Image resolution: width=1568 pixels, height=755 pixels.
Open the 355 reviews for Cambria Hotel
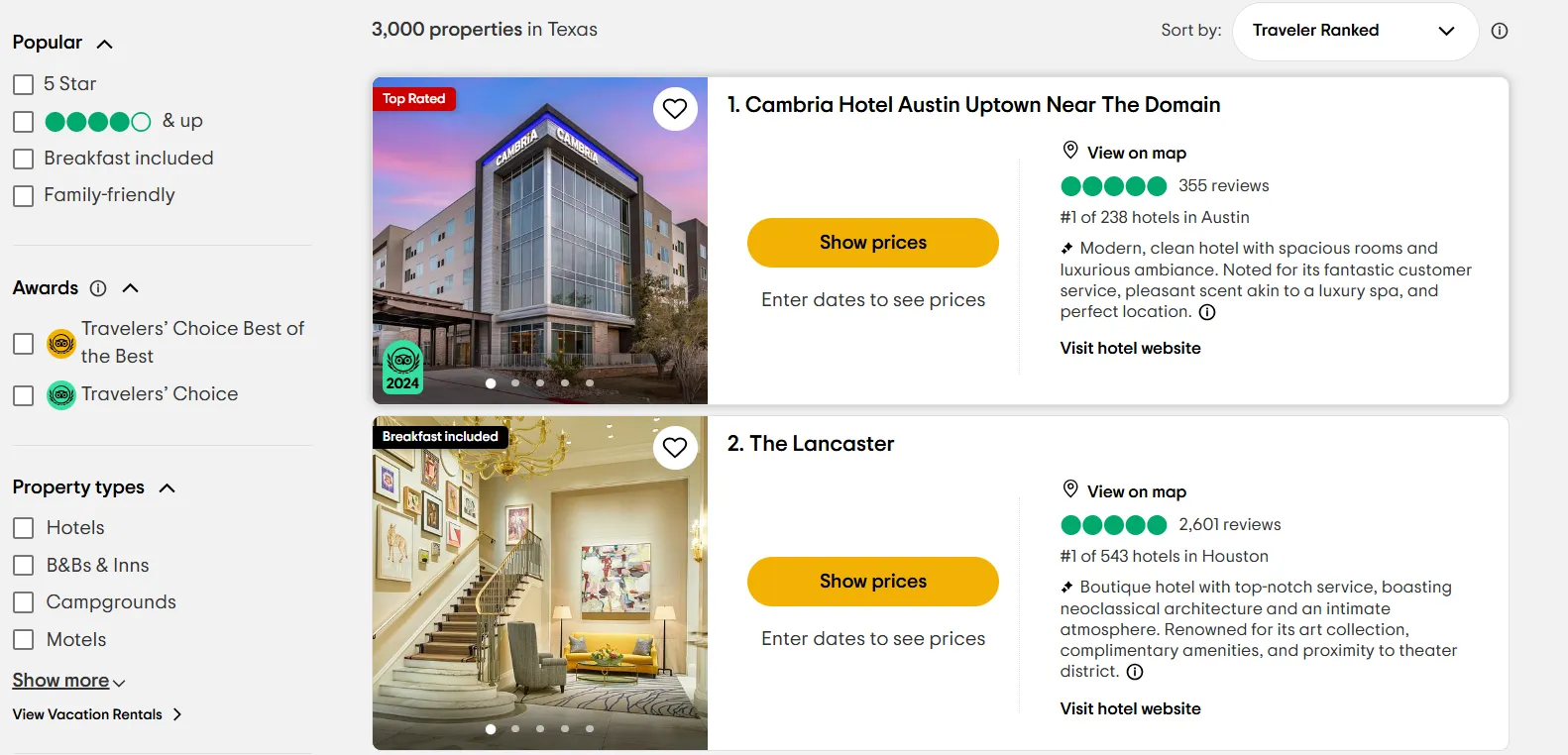(1224, 185)
